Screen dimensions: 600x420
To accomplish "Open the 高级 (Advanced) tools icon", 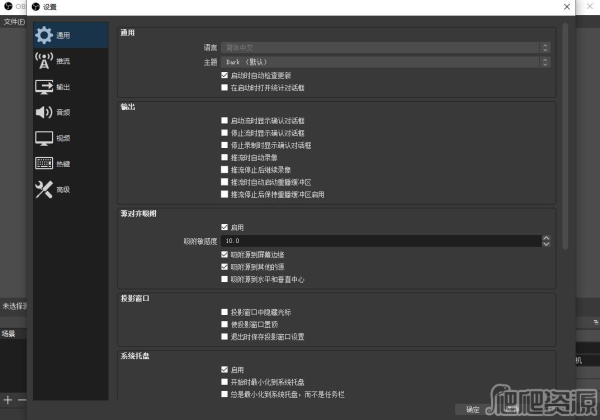I will click(44, 189).
